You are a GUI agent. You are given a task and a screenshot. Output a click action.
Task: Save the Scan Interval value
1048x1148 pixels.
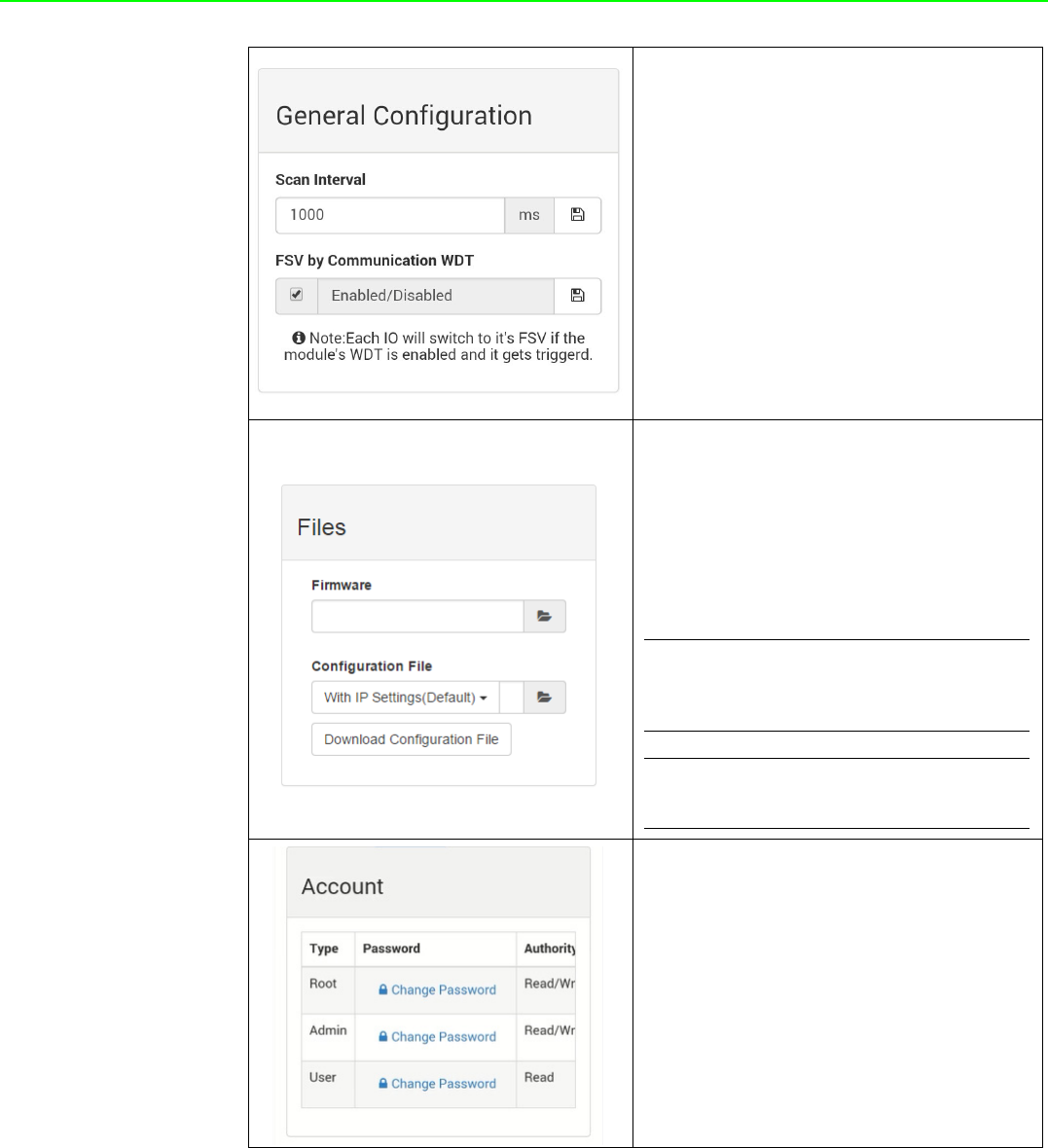click(577, 215)
